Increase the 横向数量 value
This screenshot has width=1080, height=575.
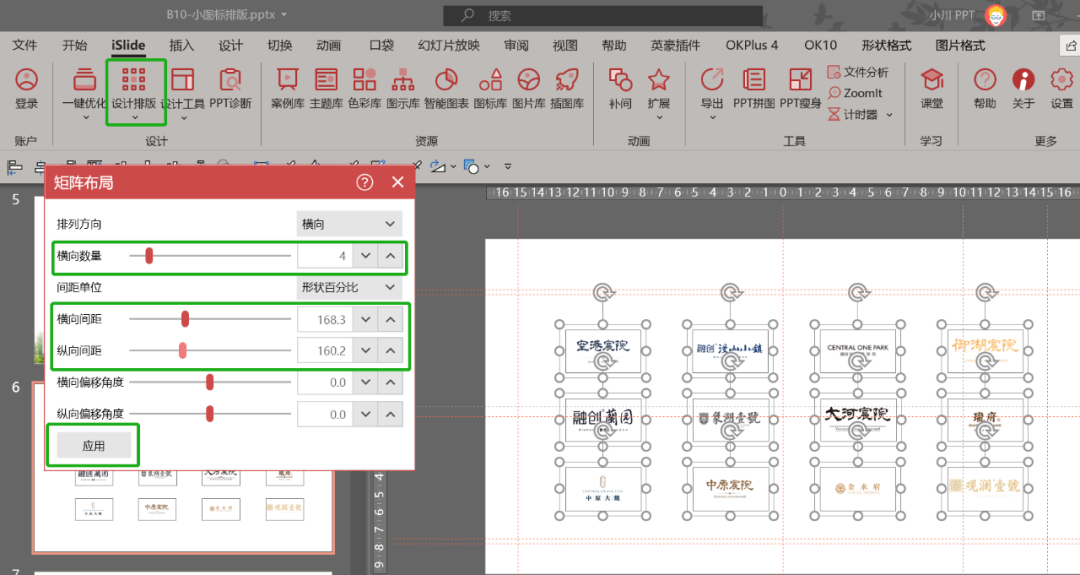click(x=391, y=255)
